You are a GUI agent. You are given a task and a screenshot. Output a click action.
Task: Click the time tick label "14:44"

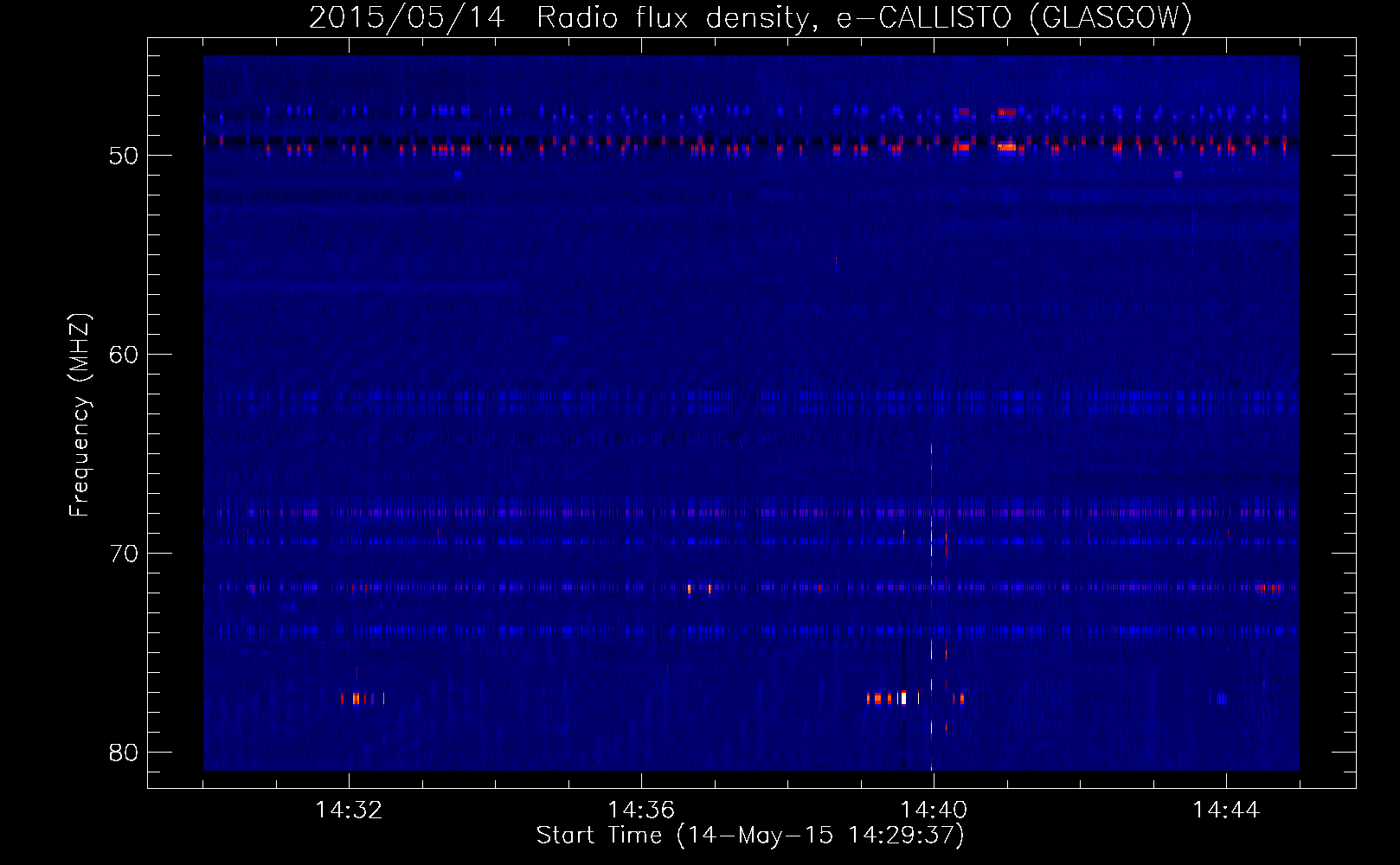(x=1226, y=810)
